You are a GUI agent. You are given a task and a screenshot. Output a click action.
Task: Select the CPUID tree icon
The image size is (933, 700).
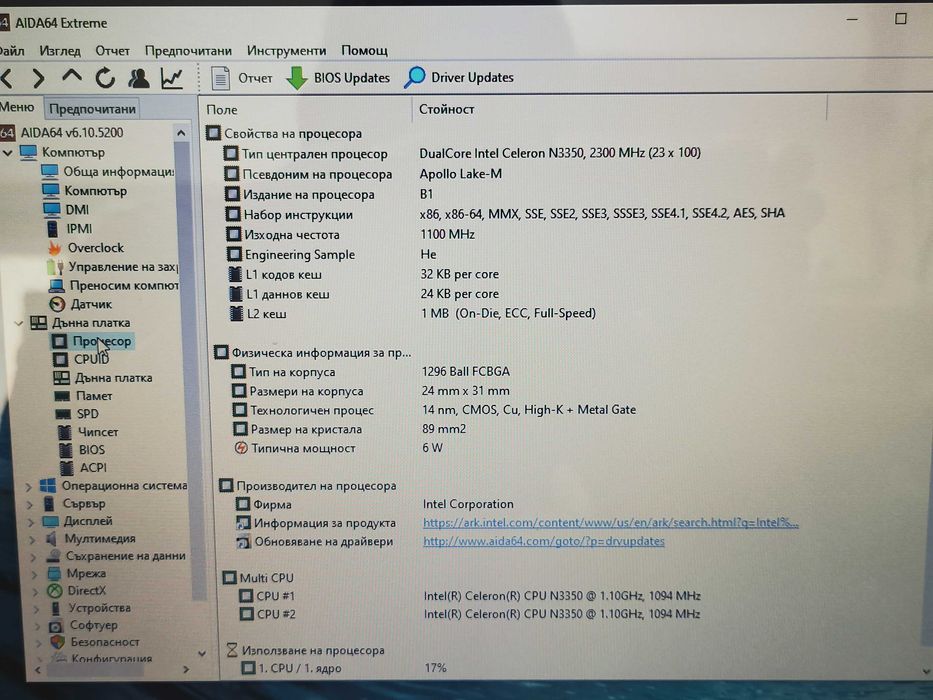click(x=60, y=360)
